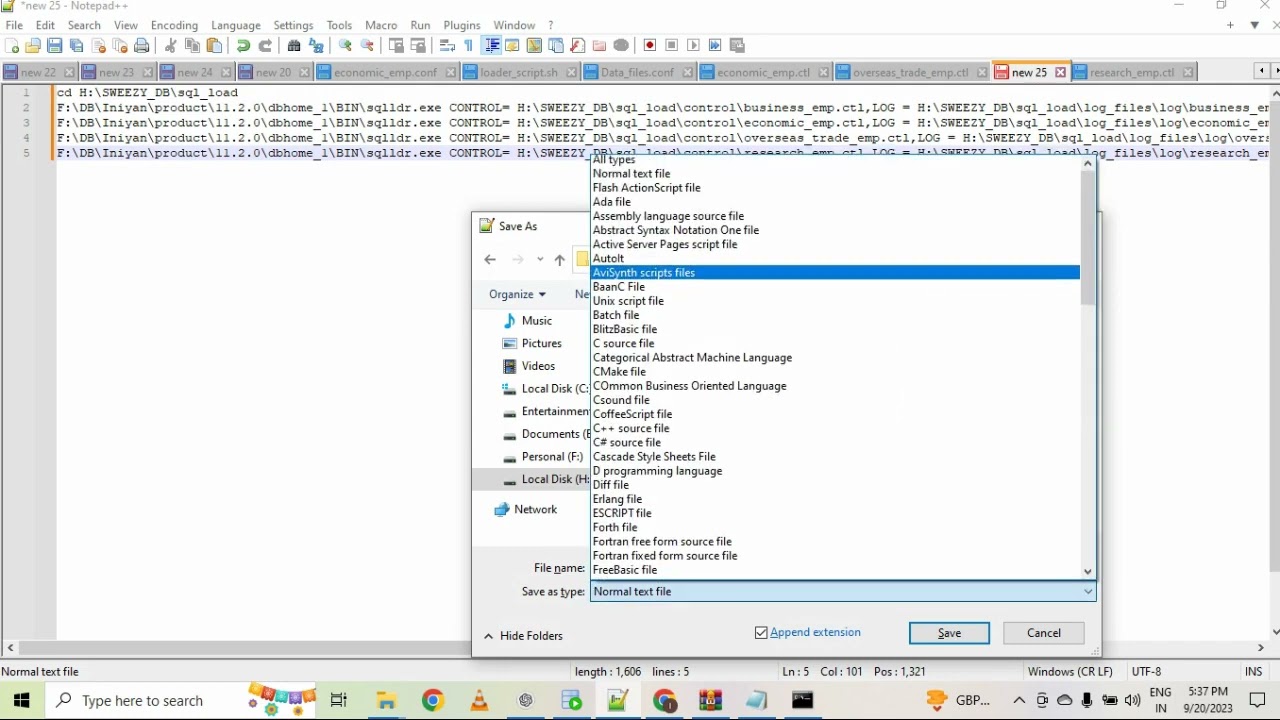Click the Undo arrow icon
Image resolution: width=1280 pixels, height=720 pixels.
(x=243, y=45)
